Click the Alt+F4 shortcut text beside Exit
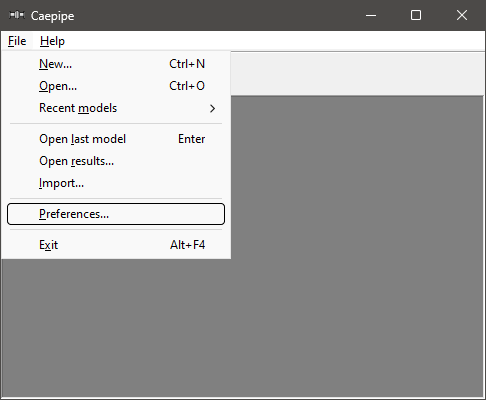This screenshot has width=486, height=400. [188, 245]
